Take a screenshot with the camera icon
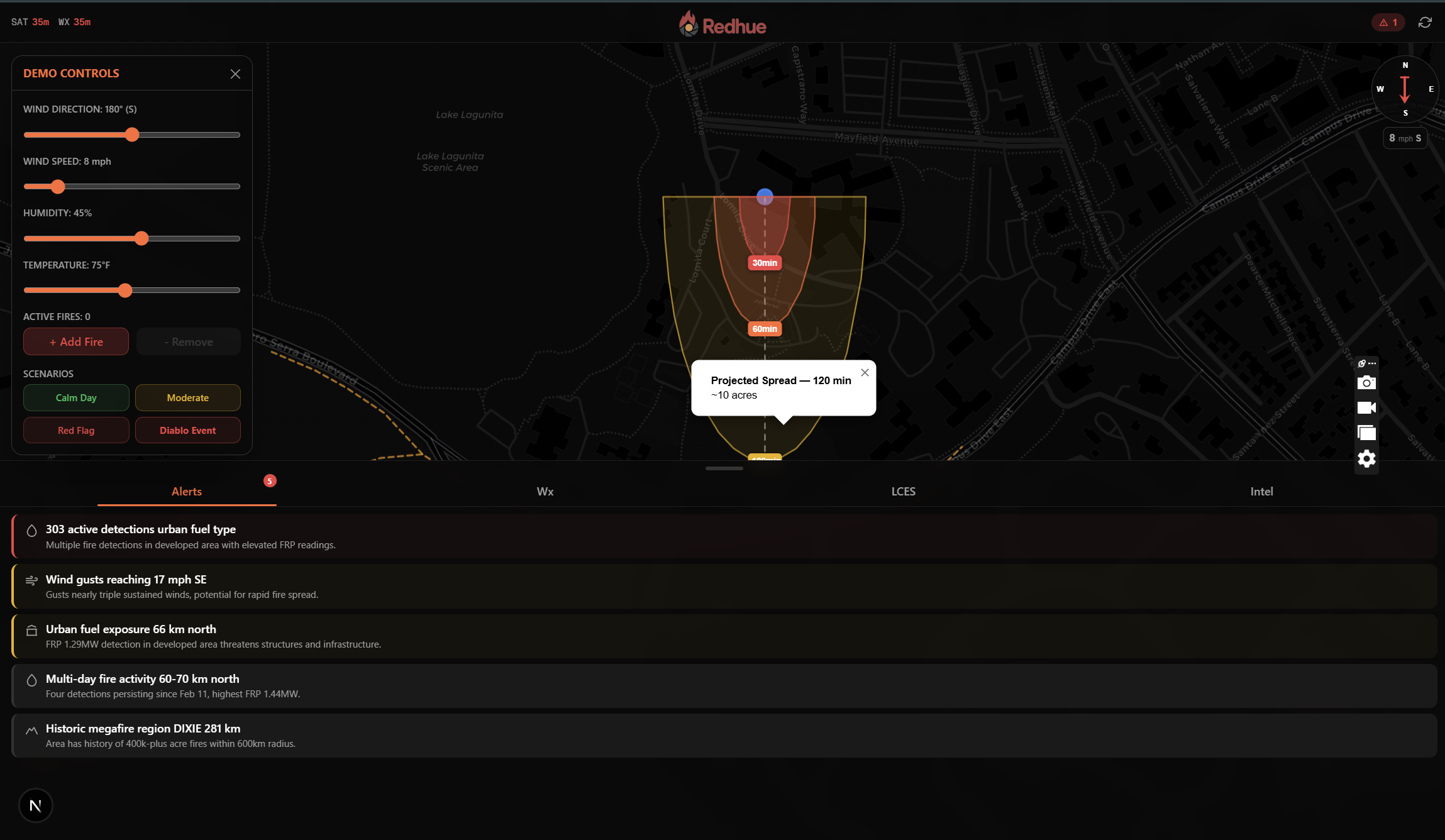 1366,382
